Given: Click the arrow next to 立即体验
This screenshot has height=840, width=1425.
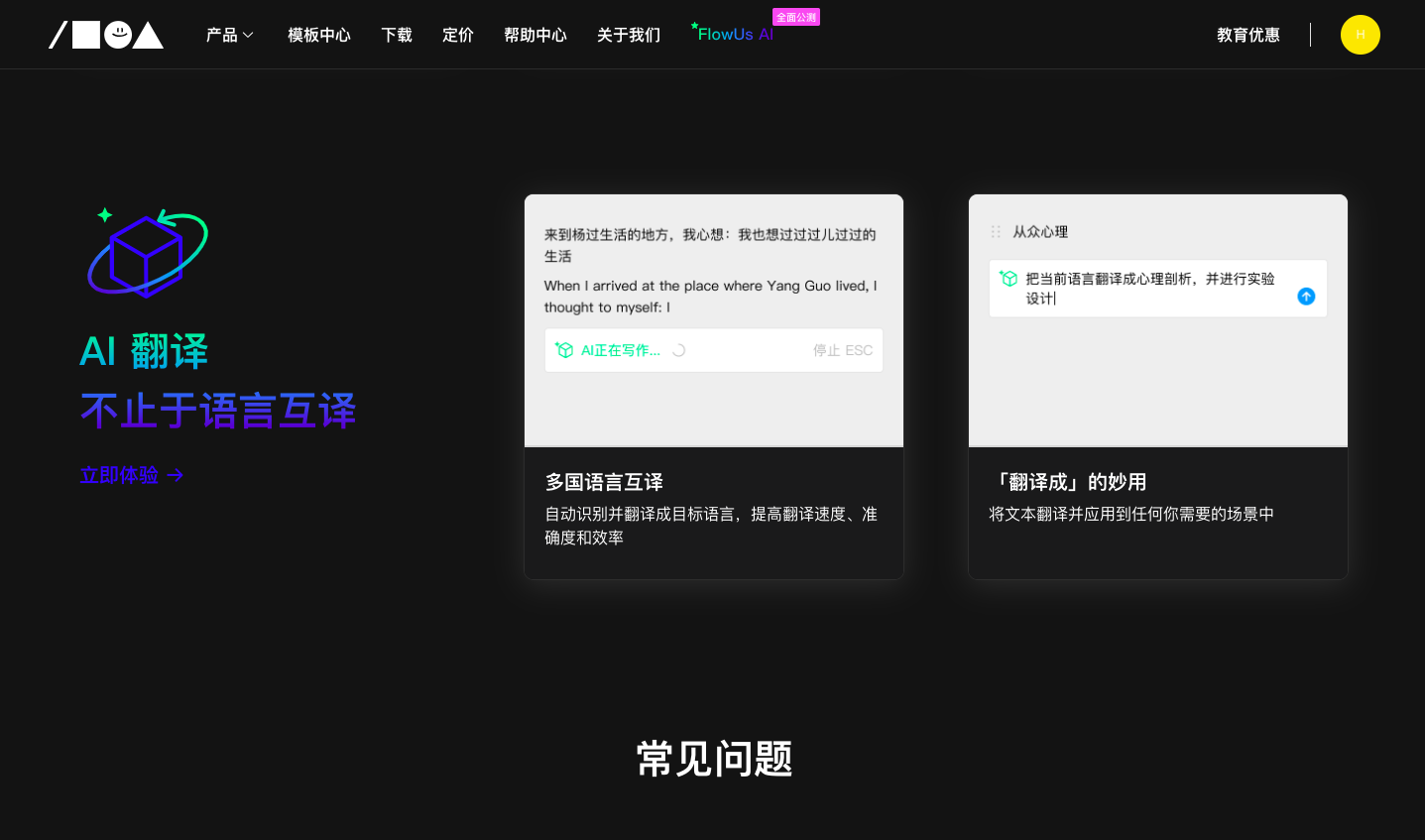Looking at the screenshot, I should coord(176,475).
